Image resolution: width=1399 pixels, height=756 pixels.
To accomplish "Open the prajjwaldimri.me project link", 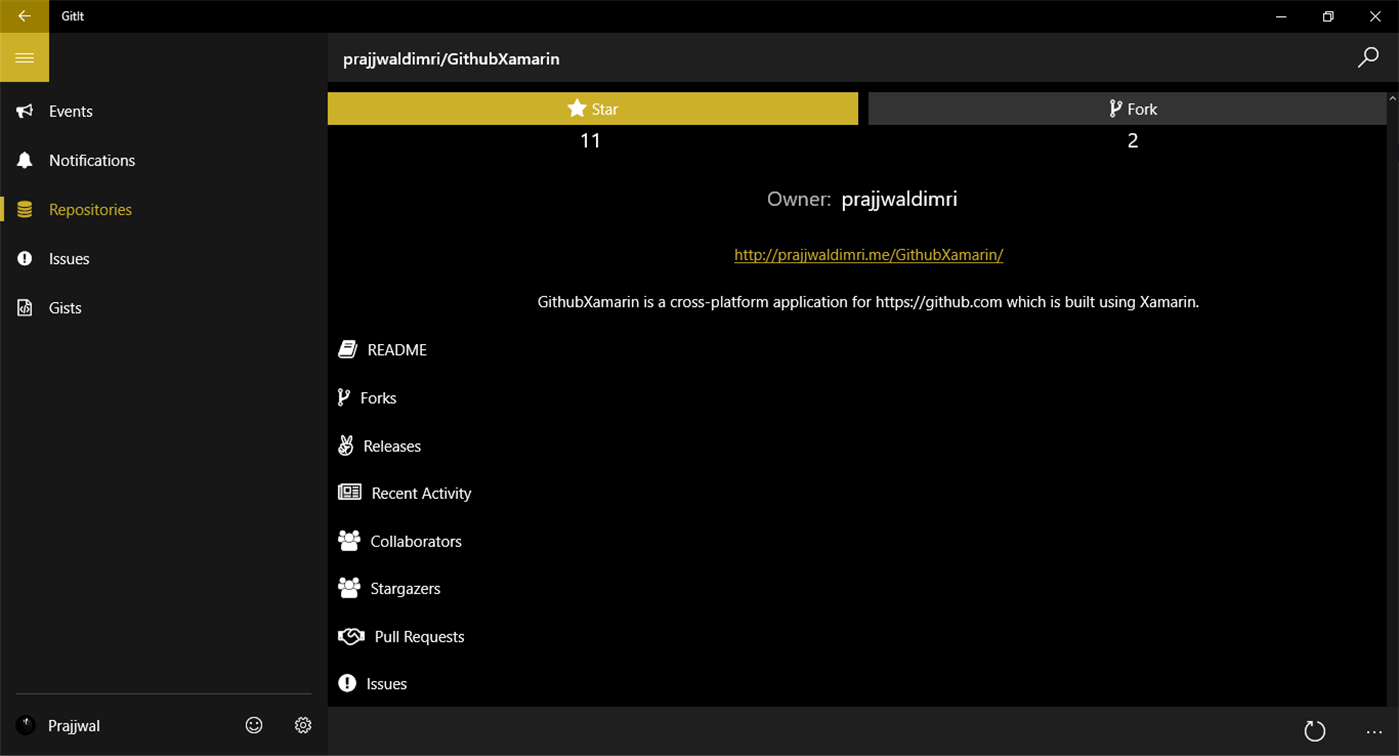I will (868, 254).
